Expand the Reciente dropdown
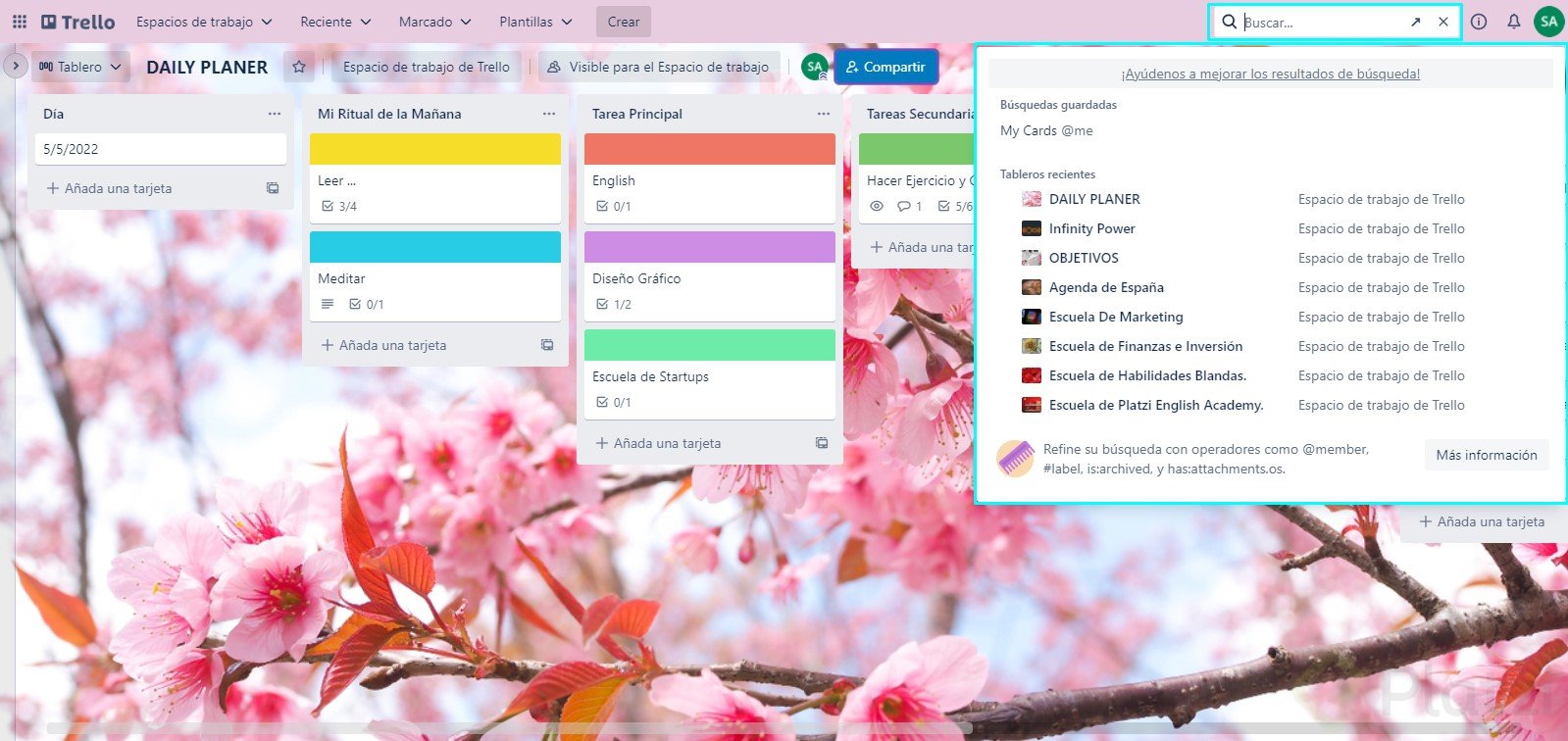Viewport: 1568px width, 741px height. (x=335, y=22)
